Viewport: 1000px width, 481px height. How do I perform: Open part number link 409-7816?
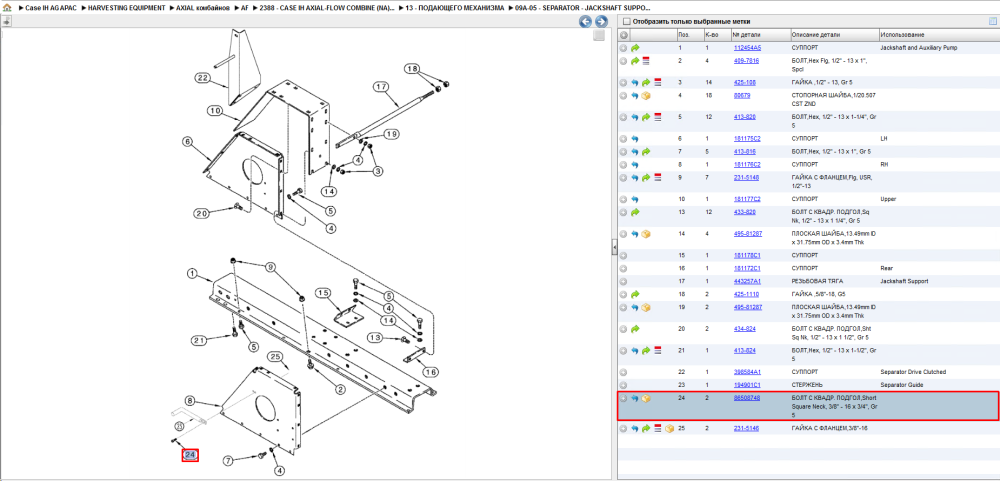click(746, 61)
